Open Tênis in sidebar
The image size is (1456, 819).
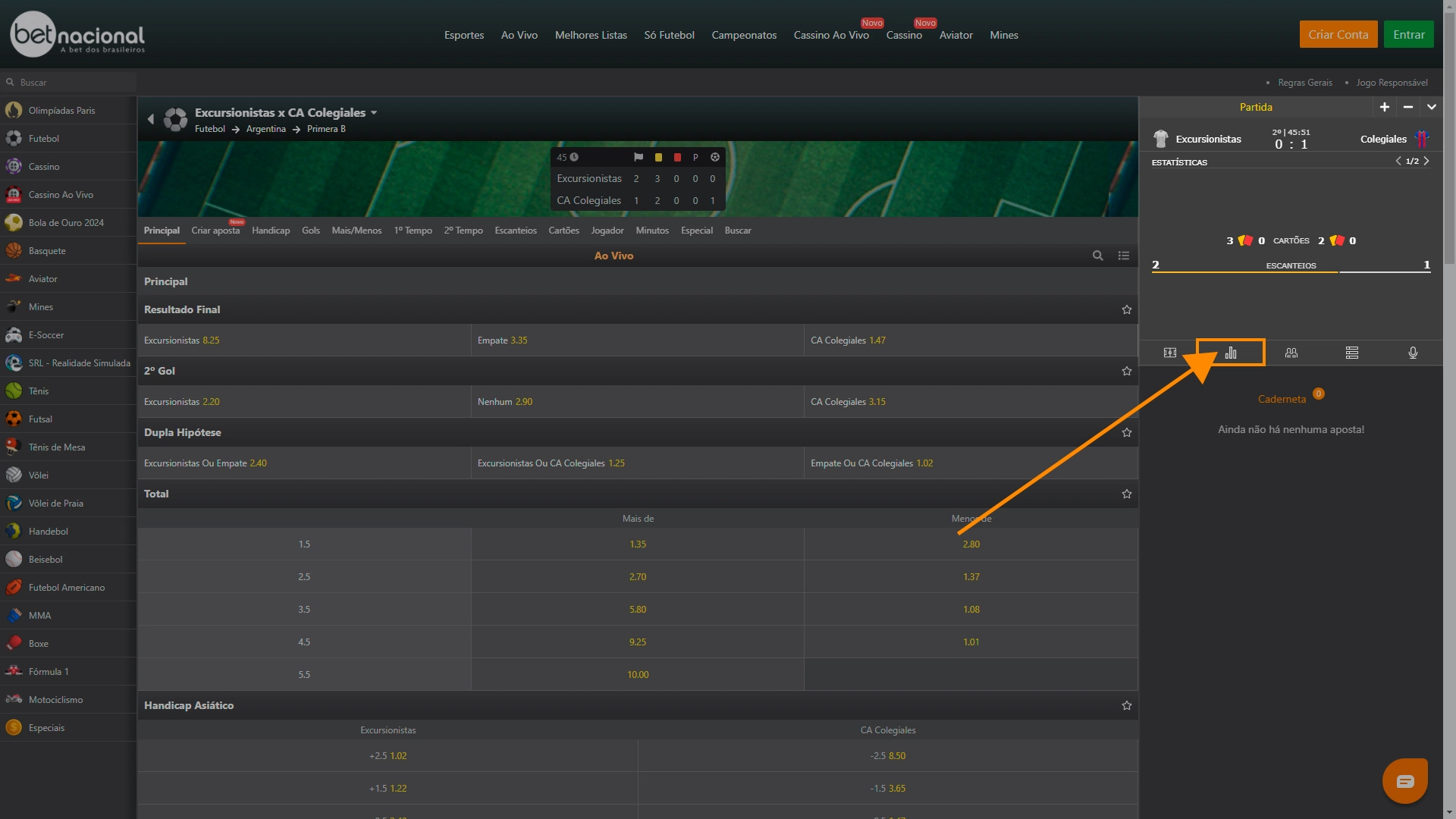(68, 391)
